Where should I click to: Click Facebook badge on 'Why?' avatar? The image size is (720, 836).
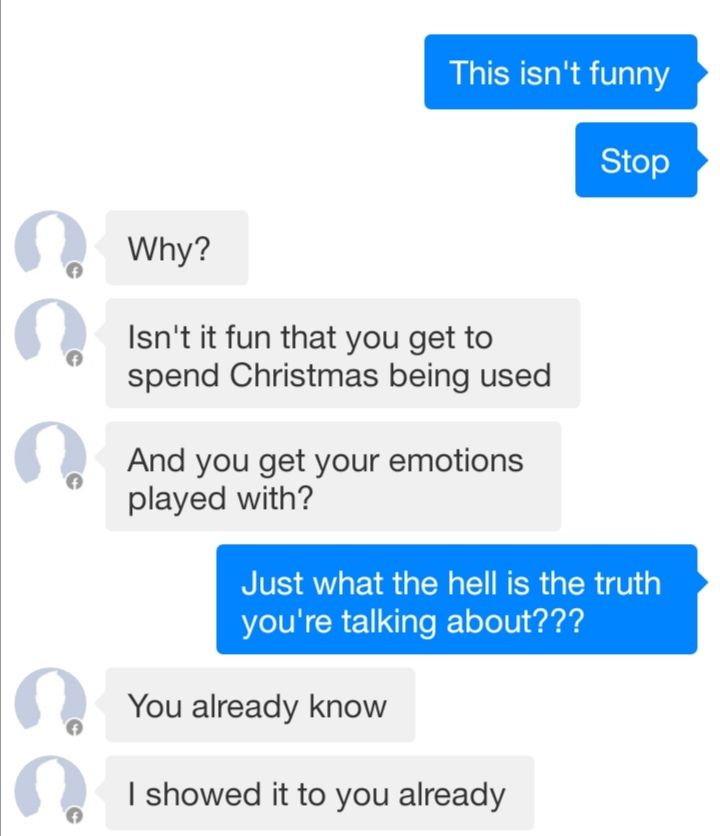tap(75, 271)
